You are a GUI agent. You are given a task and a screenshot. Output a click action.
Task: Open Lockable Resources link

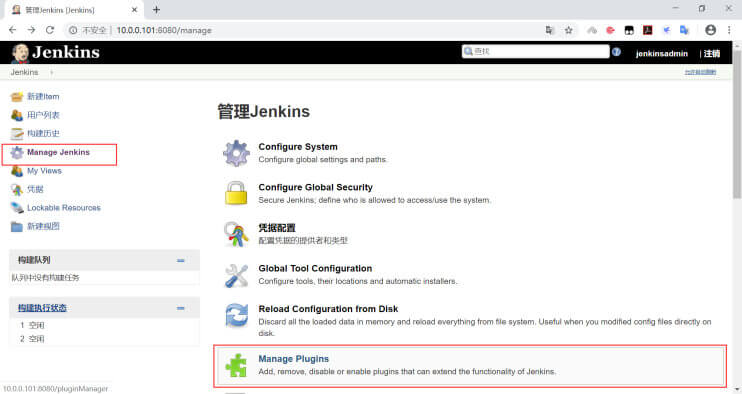(x=63, y=208)
